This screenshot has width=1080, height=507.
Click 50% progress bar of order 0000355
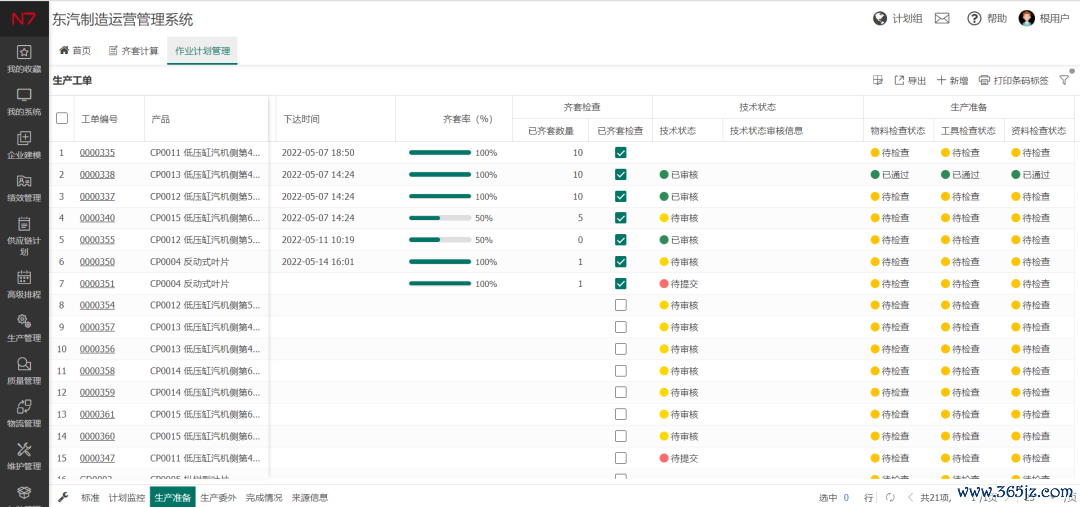point(440,240)
